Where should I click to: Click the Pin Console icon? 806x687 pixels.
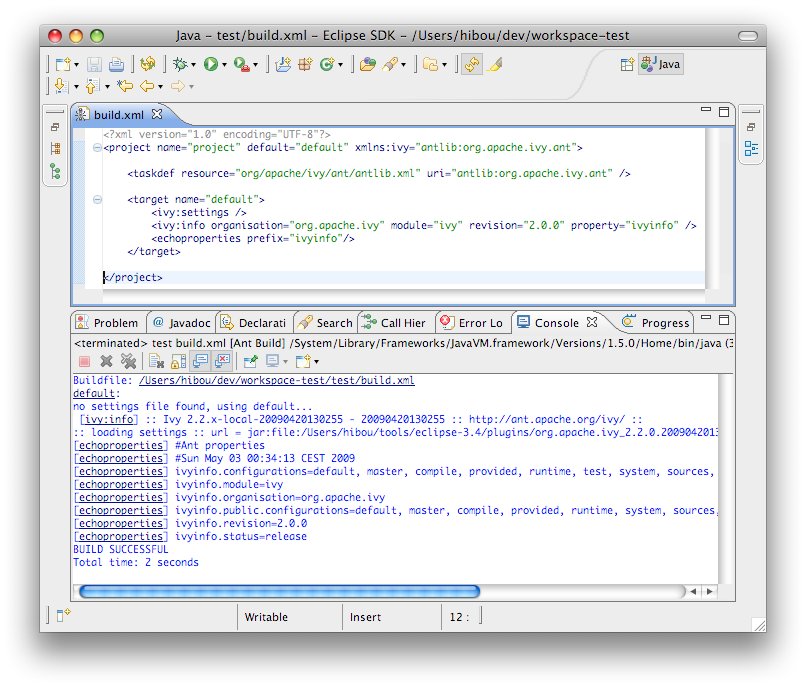(250, 361)
